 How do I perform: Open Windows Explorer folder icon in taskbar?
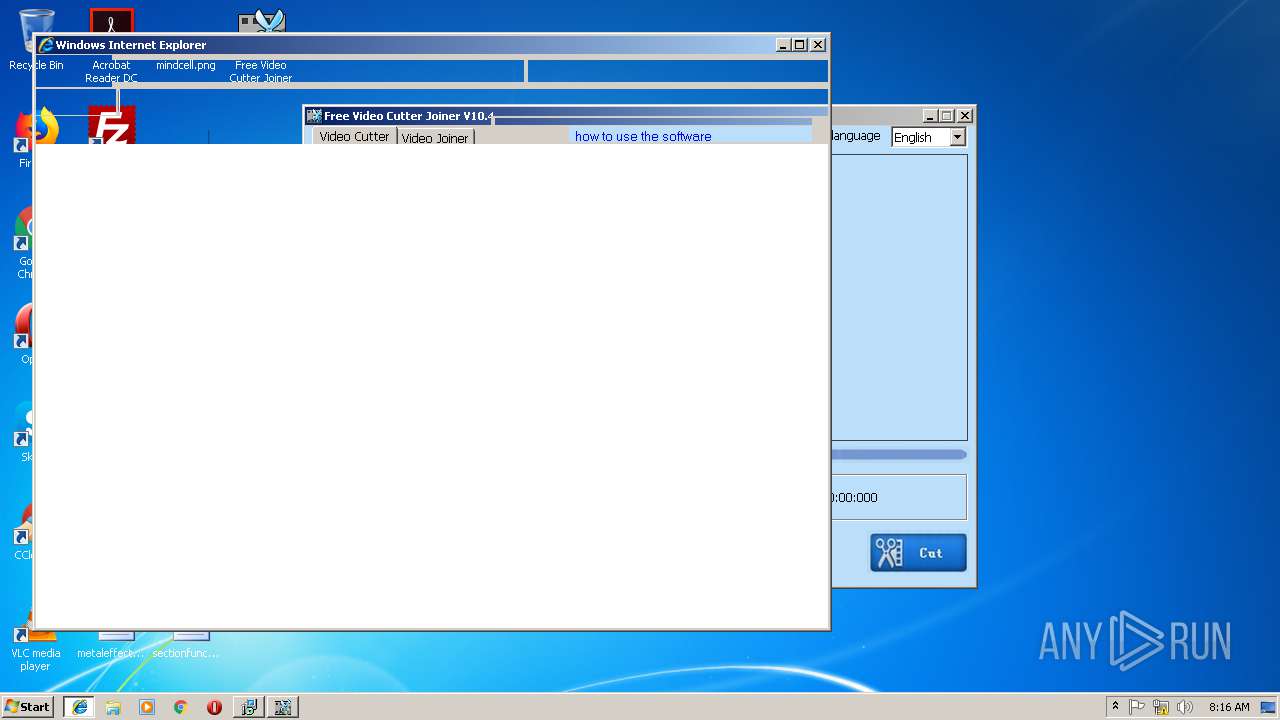pyautogui.click(x=113, y=707)
